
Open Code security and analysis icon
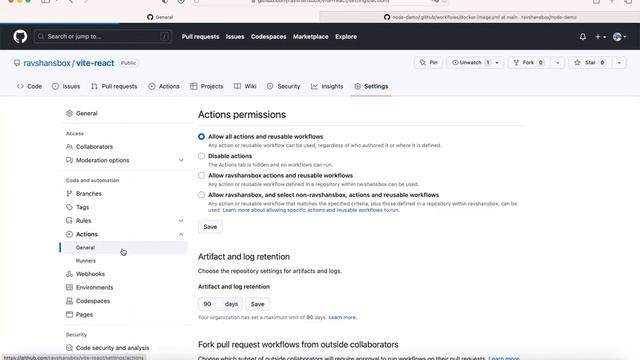click(x=69, y=348)
